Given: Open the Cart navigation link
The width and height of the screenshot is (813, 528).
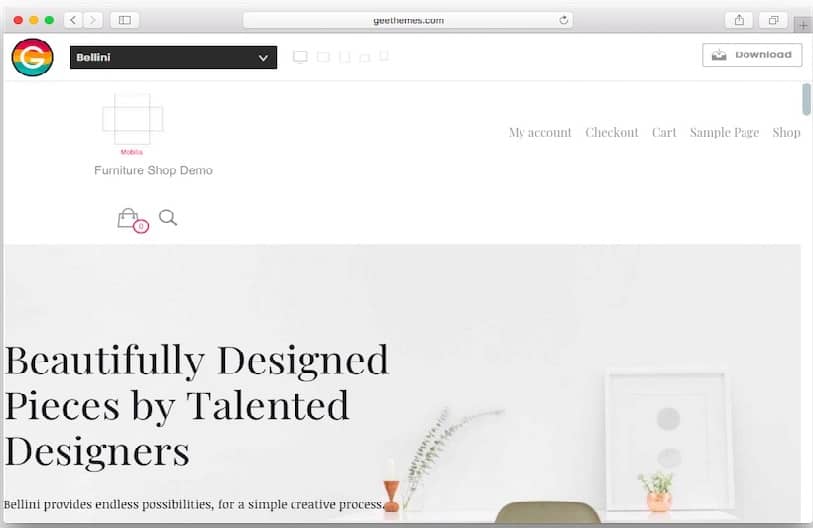Looking at the screenshot, I should (x=664, y=132).
